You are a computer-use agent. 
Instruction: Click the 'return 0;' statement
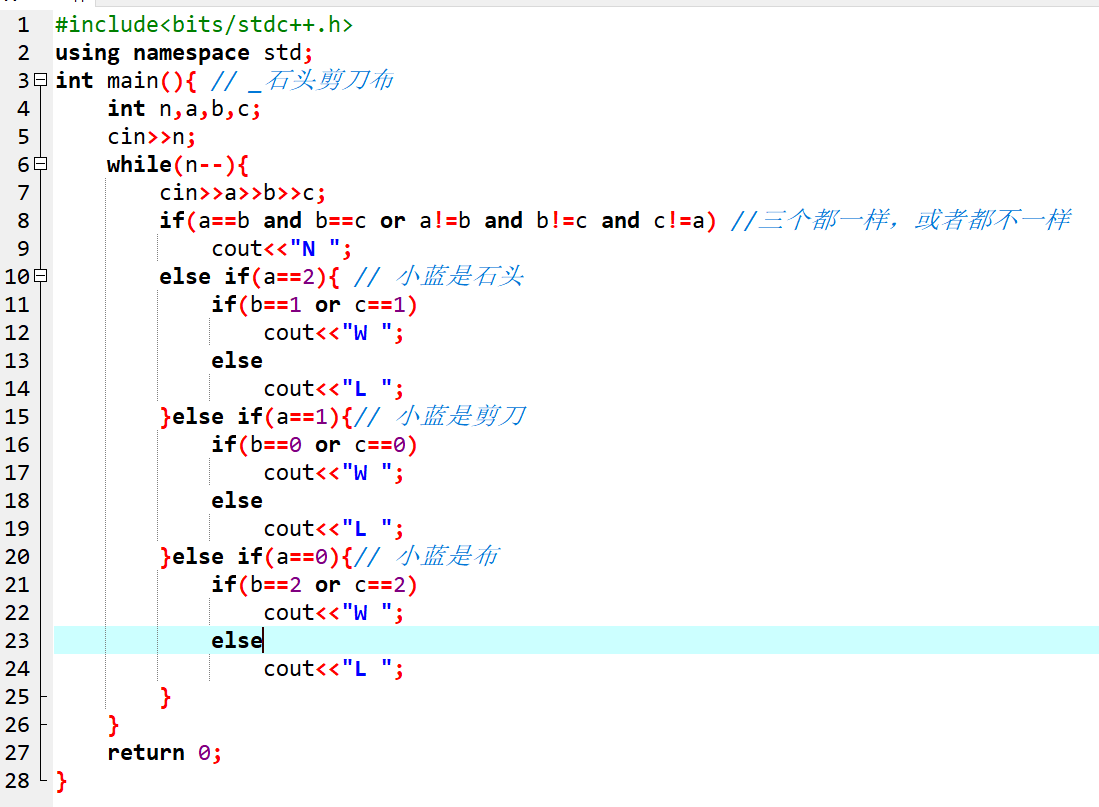click(164, 752)
